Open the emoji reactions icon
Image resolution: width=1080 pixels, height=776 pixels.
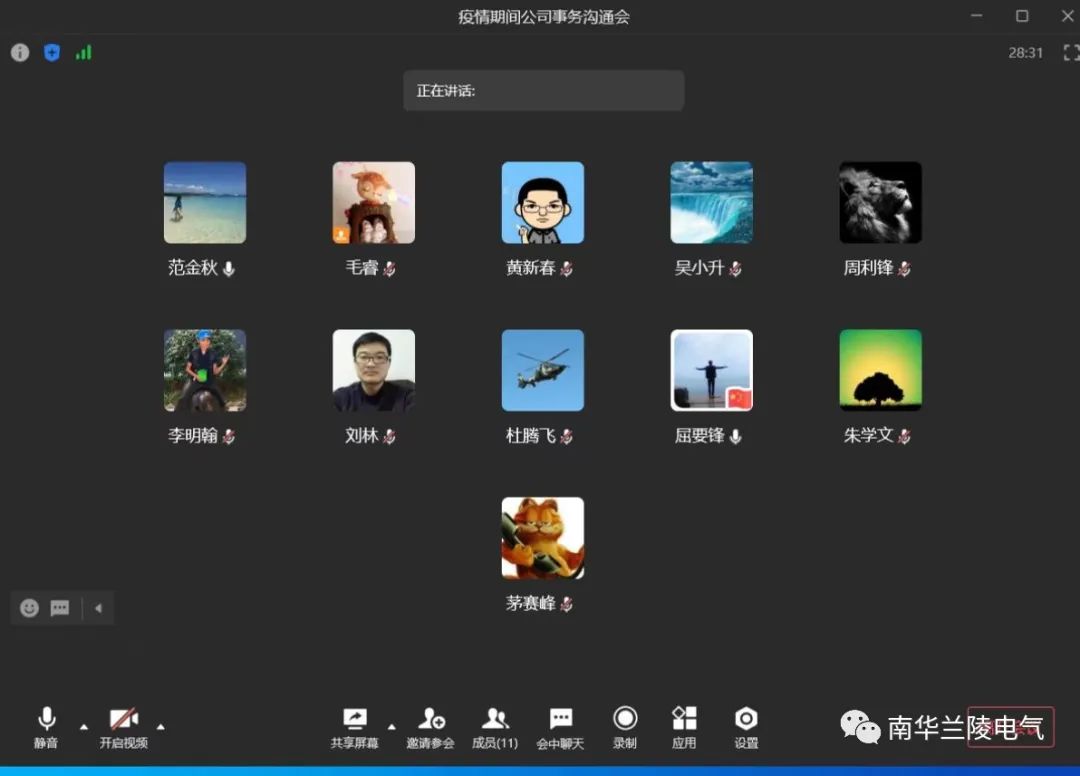coord(30,608)
